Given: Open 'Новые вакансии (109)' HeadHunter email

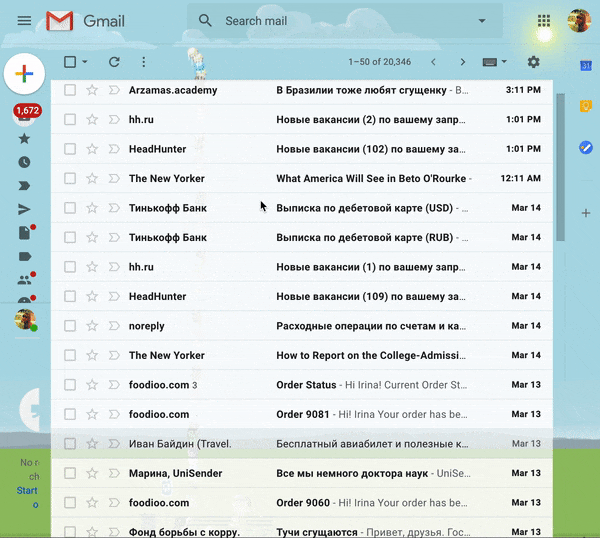Looking at the screenshot, I should [x=302, y=296].
